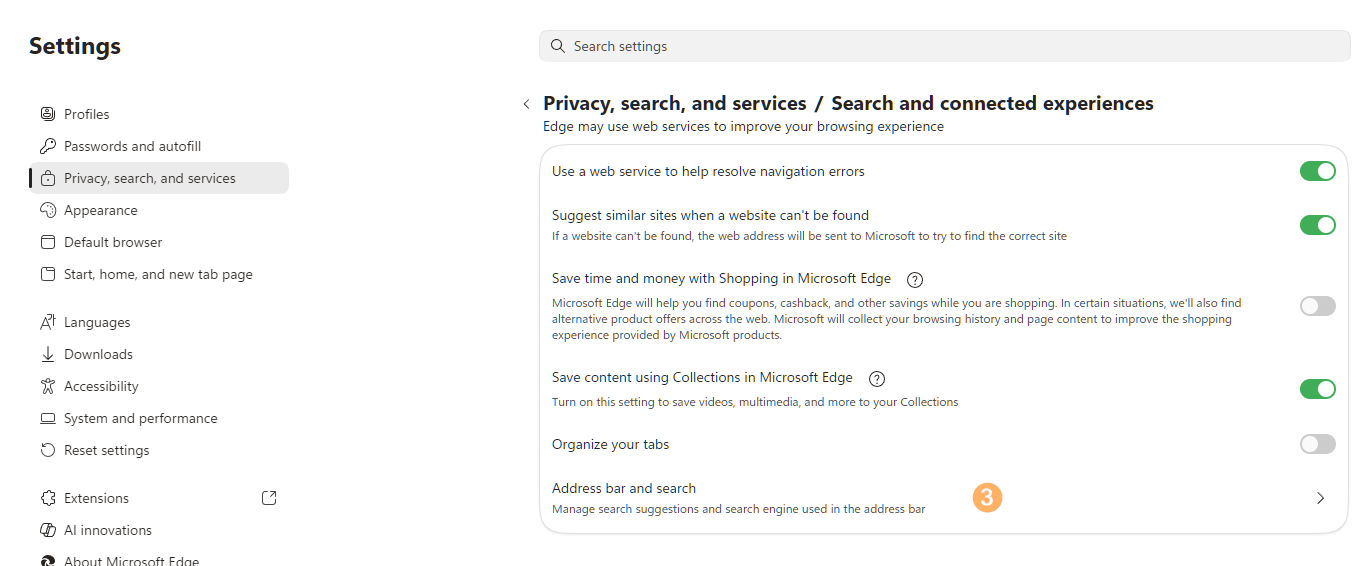Click the lock icon beside Privacy, search, and services
Image resolution: width=1360 pixels, height=566 pixels.
click(x=47, y=178)
